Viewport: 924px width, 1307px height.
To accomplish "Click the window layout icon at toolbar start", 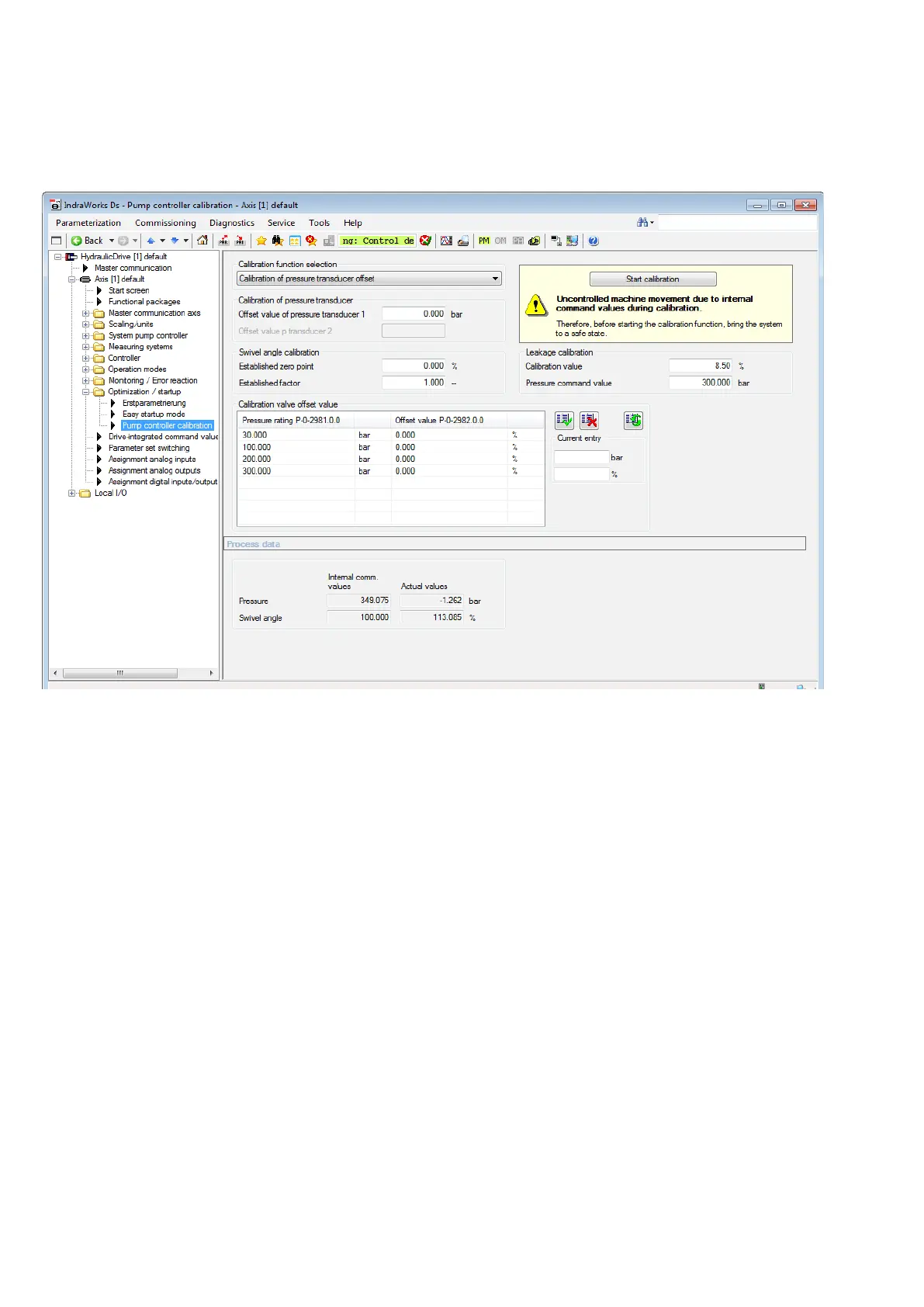I will 56,241.
